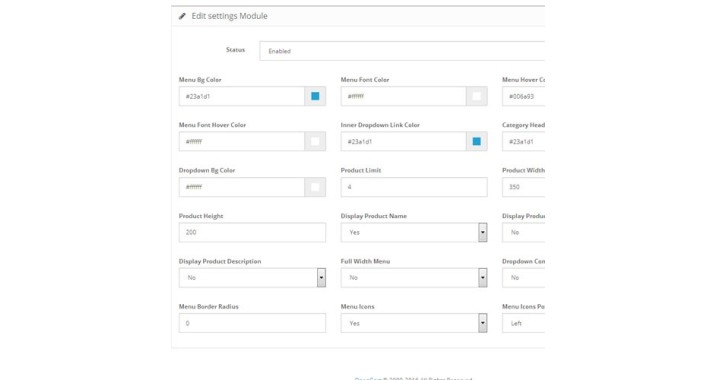710x380 pixels.
Task: Click the Dropdown Bg Color input field
Action: click(241, 187)
